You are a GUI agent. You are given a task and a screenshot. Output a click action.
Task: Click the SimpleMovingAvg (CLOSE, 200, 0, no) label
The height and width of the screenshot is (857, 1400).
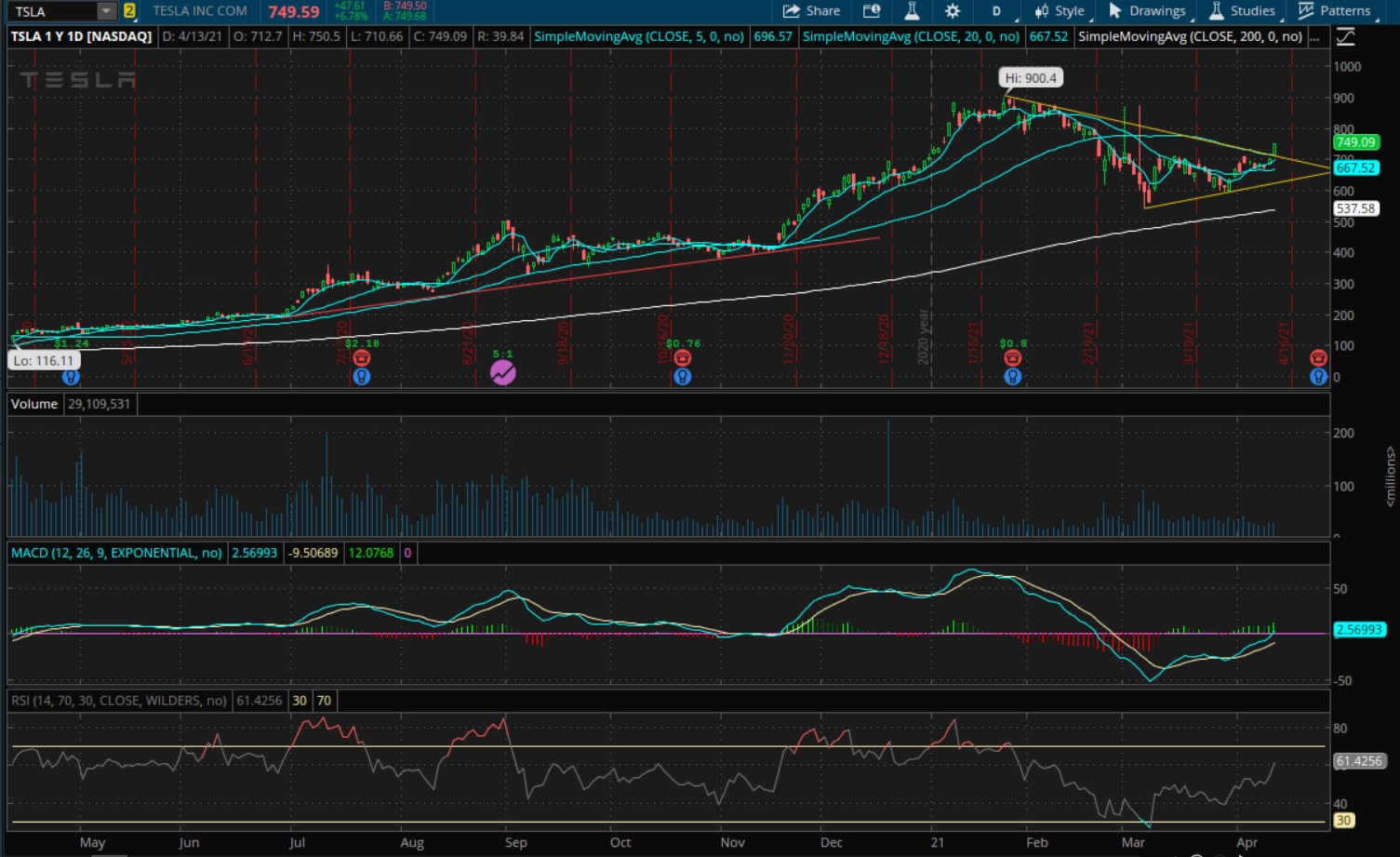(1190, 36)
